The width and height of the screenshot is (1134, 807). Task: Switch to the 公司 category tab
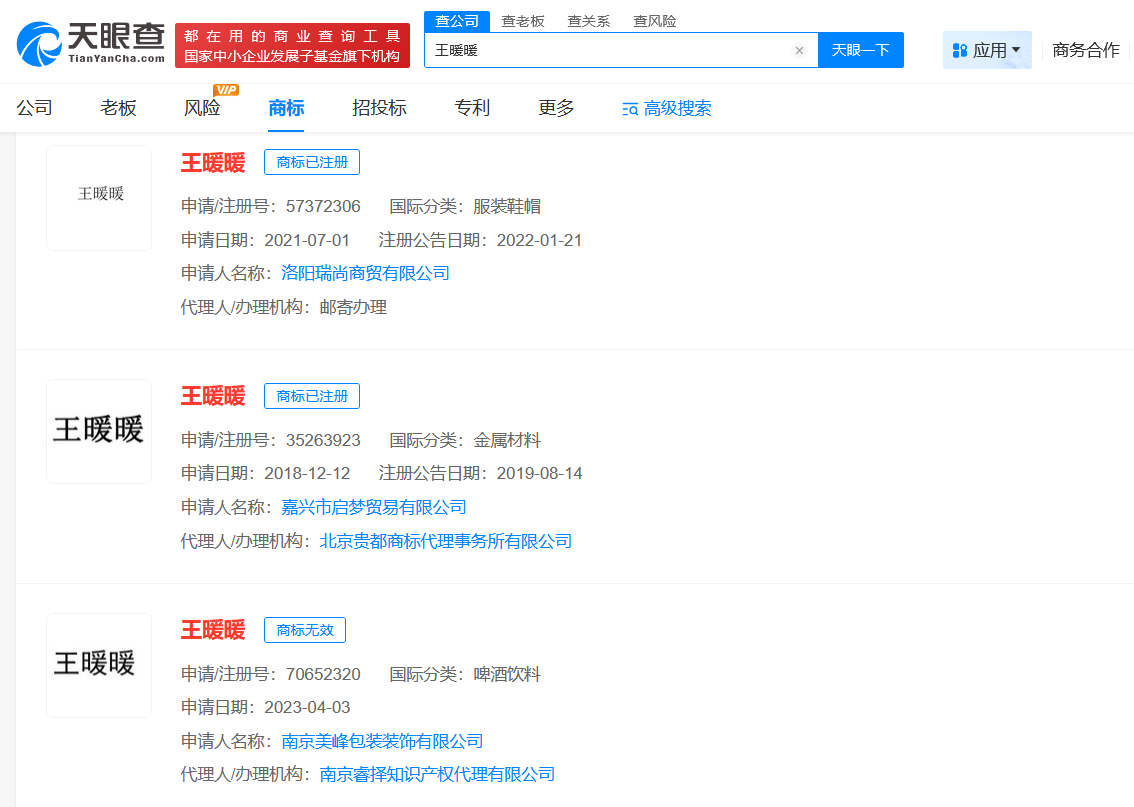(x=35, y=108)
